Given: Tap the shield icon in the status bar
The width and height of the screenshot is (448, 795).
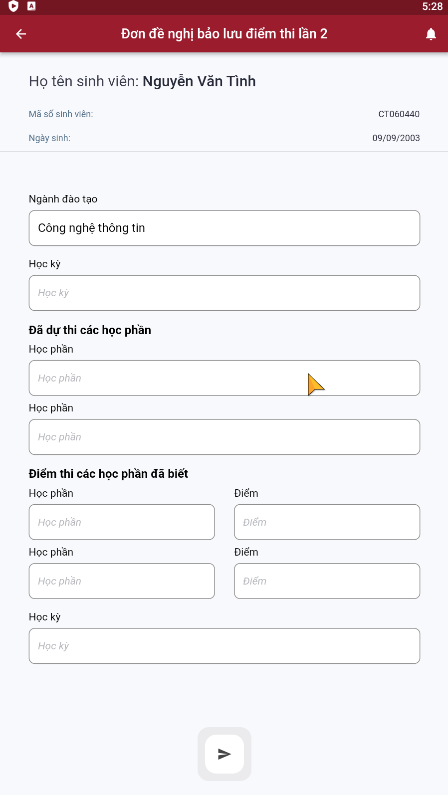Looking at the screenshot, I should (13, 7).
